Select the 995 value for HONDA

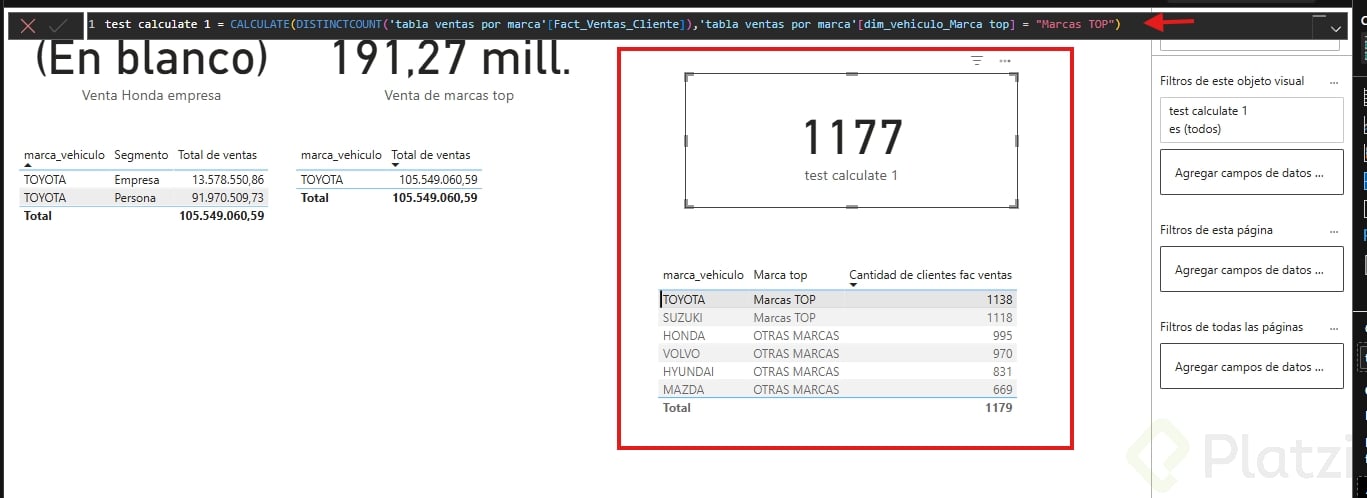(x=1002, y=336)
